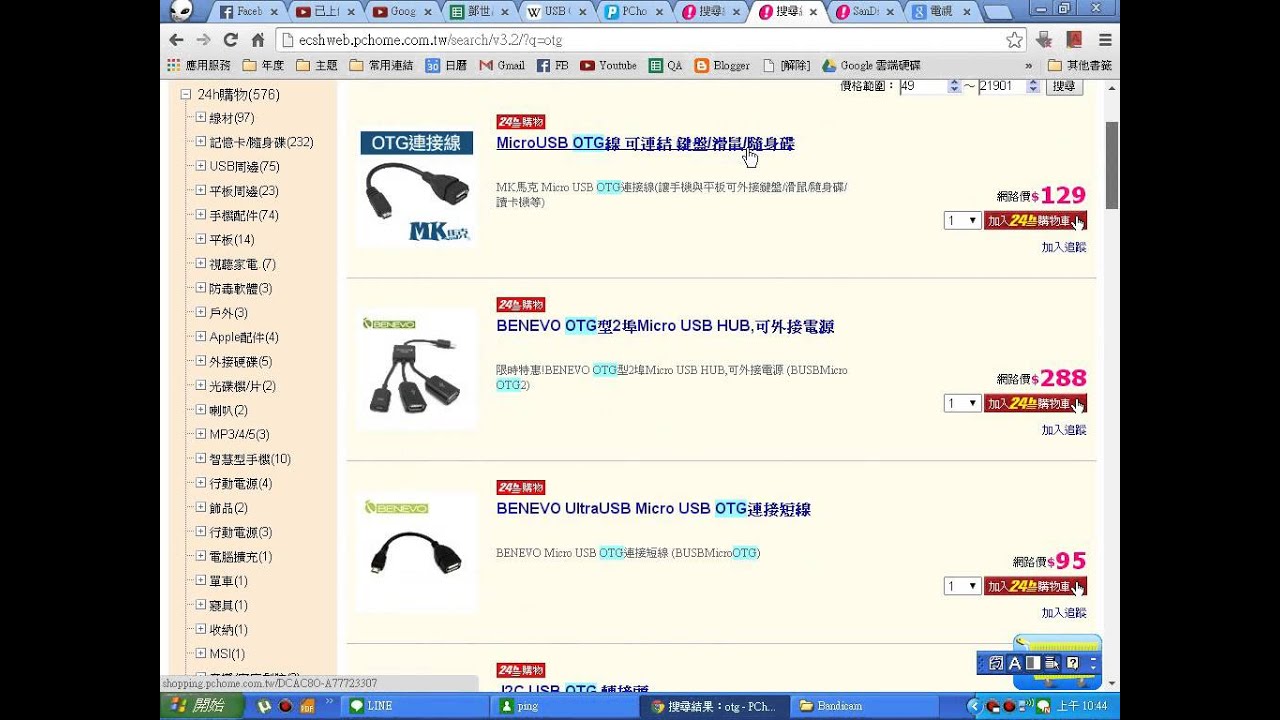The width and height of the screenshot is (1280, 720).
Task: Switch to the 電視 Google tab
Action: [x=943, y=12]
